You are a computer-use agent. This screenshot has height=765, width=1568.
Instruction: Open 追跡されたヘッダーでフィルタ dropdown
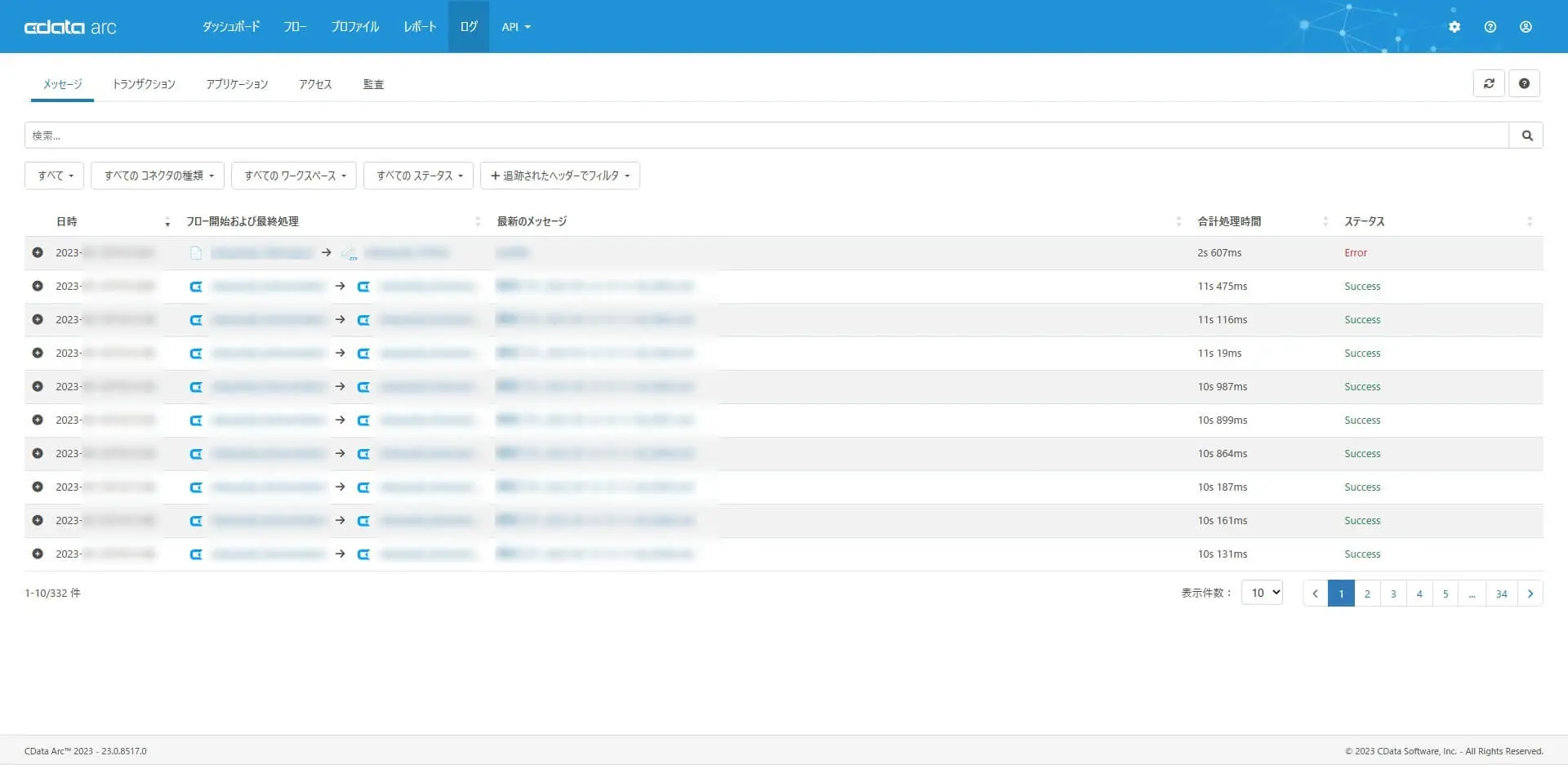tap(560, 176)
